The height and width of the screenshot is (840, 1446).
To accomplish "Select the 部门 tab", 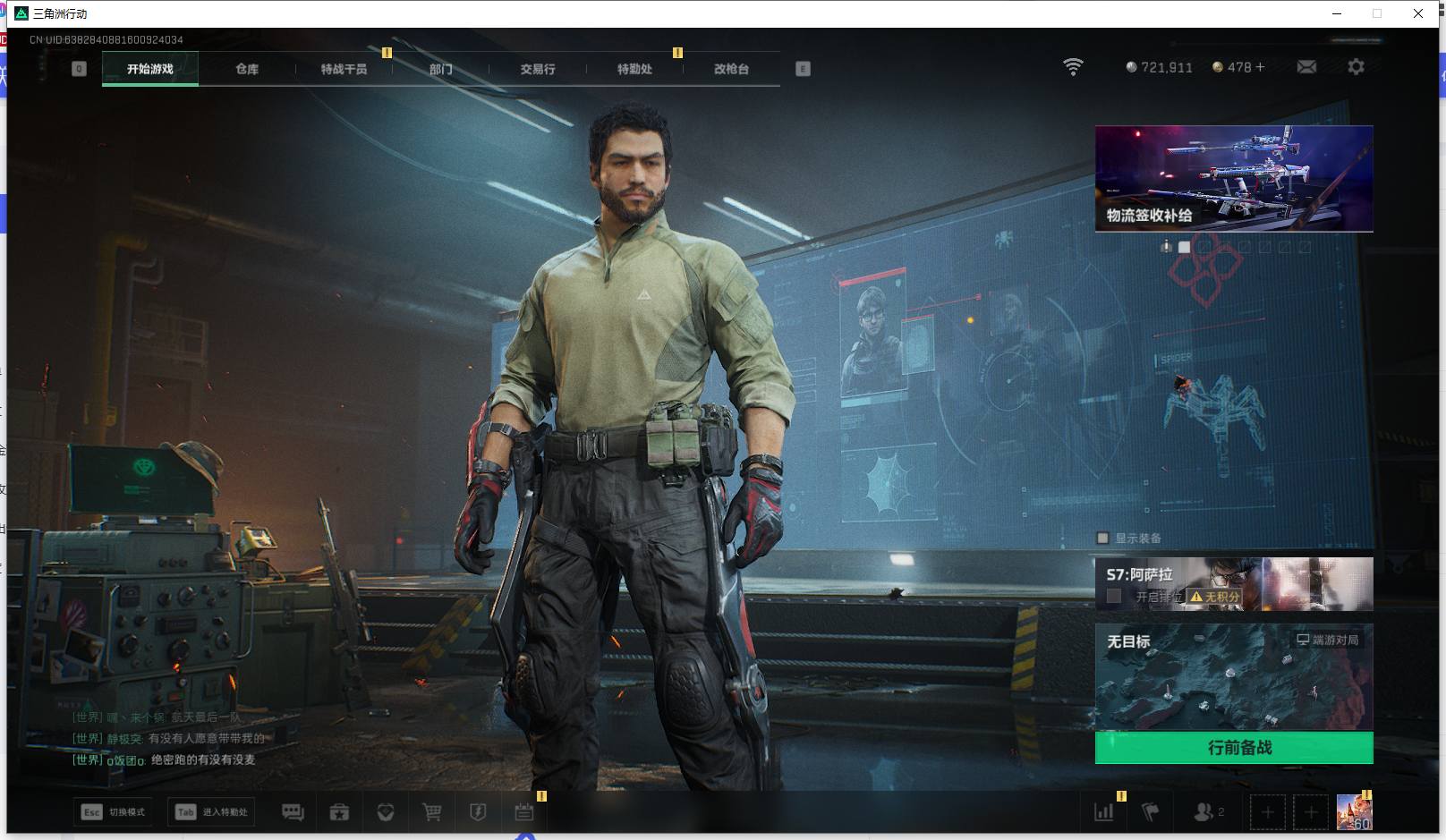I will coord(440,69).
